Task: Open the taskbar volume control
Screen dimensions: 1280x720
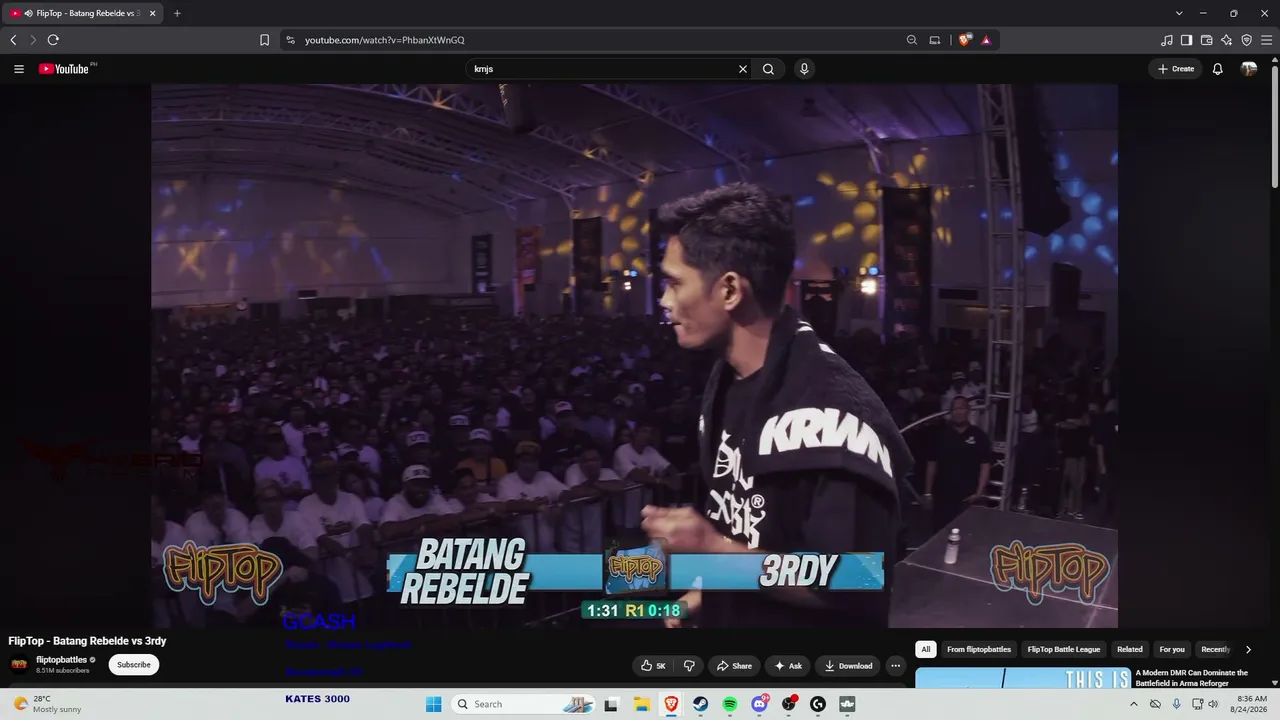Action: (1213, 704)
